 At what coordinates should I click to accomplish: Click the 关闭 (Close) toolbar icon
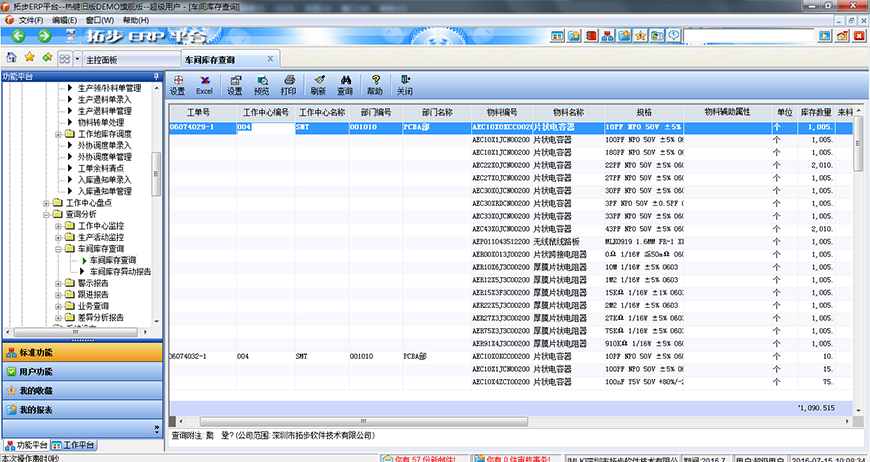coord(404,84)
